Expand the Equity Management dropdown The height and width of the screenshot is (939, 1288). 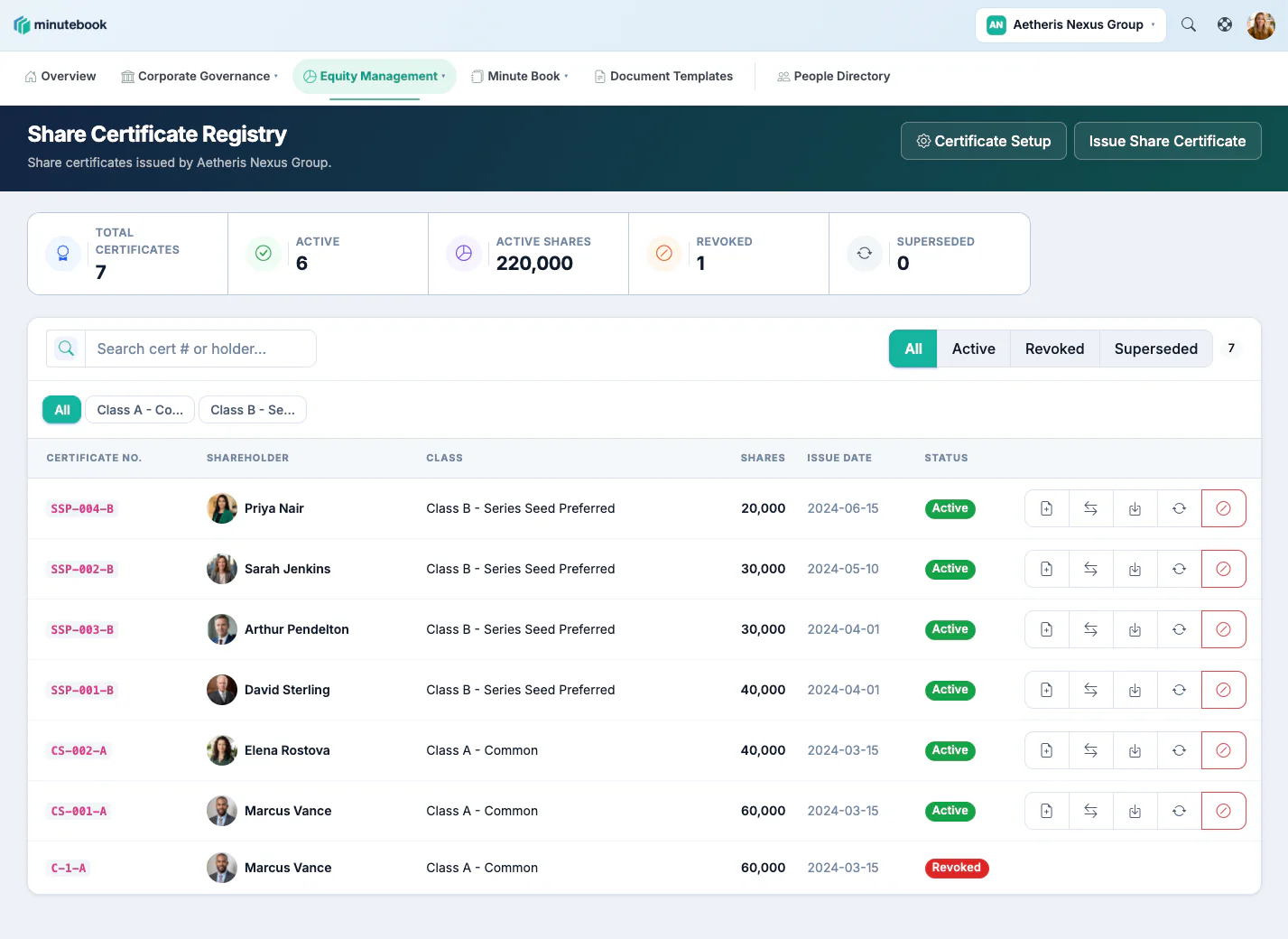click(x=375, y=77)
